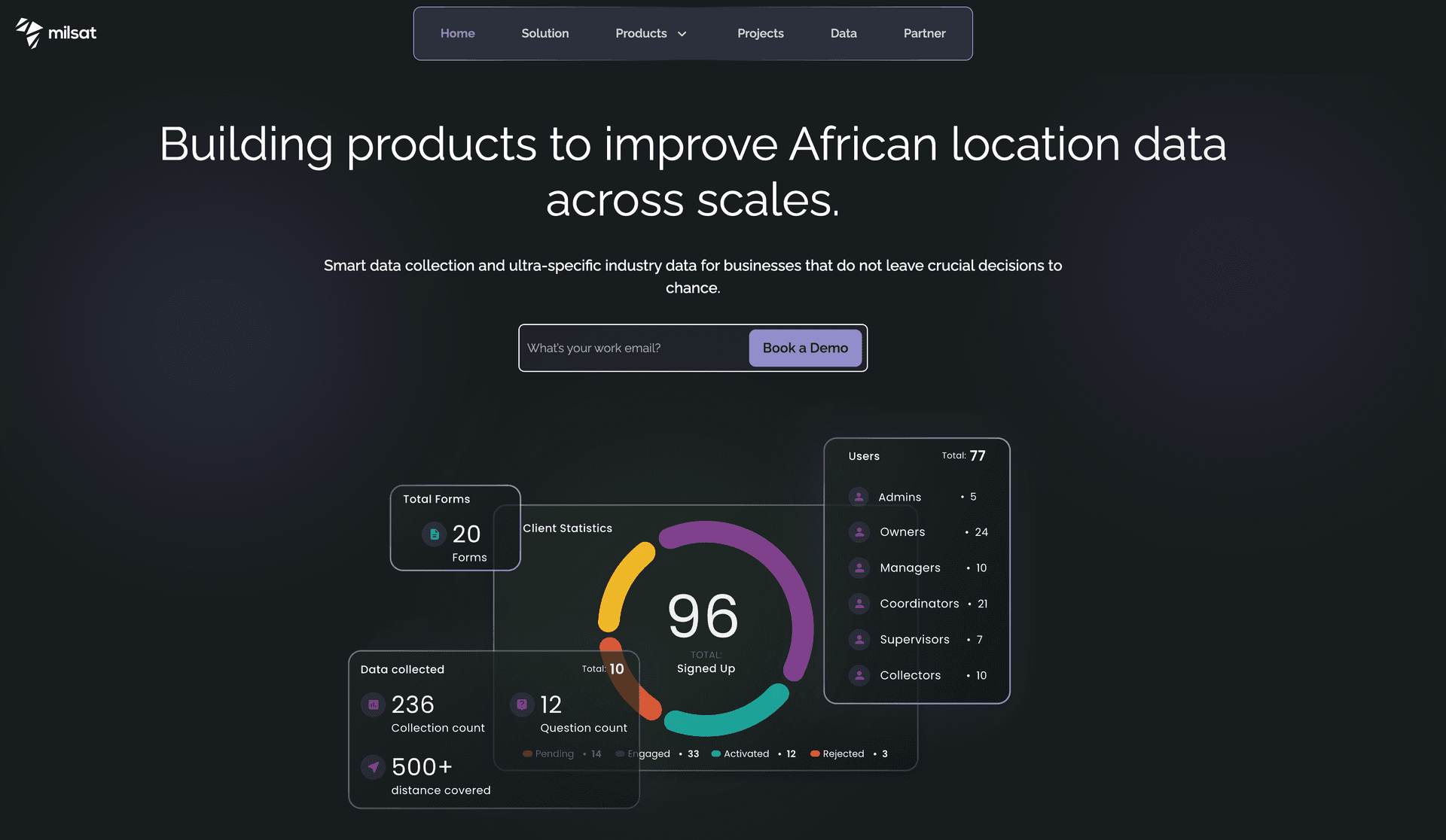
Task: Expand the Products dropdown menu
Action: pyautogui.click(x=651, y=33)
